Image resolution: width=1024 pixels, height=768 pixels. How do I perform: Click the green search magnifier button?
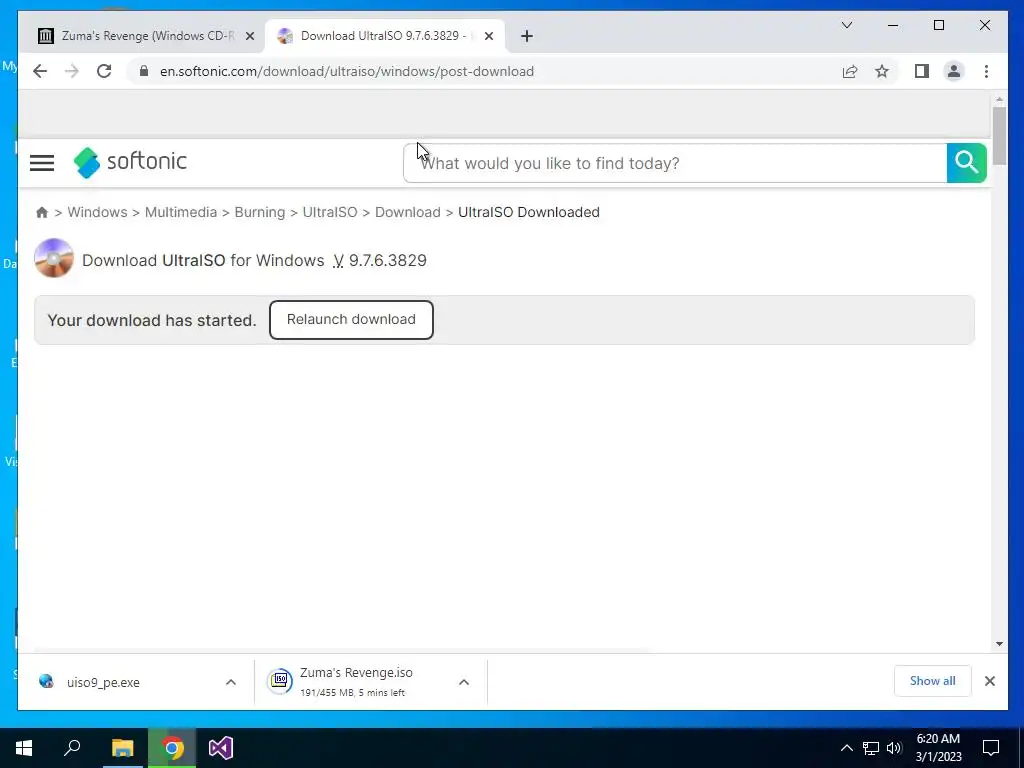click(966, 163)
